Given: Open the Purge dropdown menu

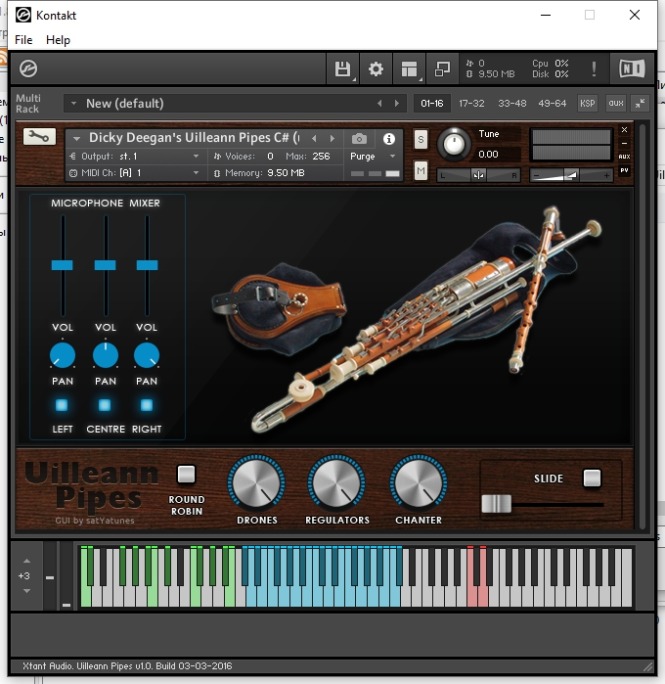Looking at the screenshot, I should pyautogui.click(x=374, y=157).
